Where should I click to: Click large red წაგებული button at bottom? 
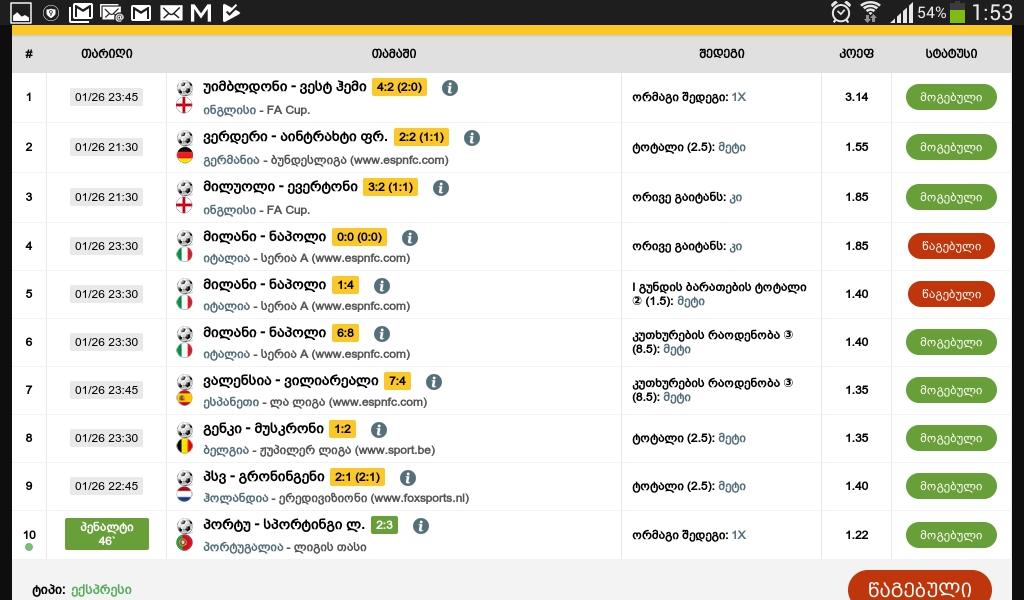coord(920,587)
